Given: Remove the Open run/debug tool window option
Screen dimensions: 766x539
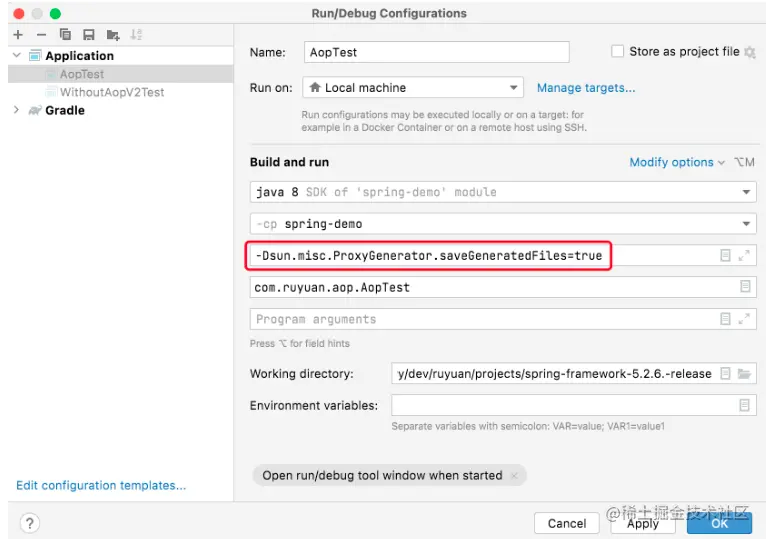Looking at the screenshot, I should 514,476.
